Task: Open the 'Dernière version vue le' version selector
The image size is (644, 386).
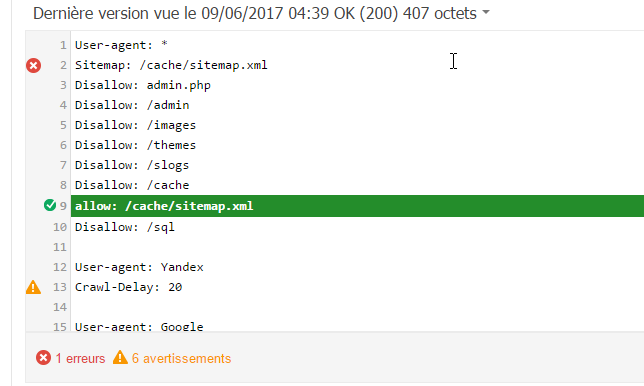Action: pyautogui.click(x=261, y=14)
